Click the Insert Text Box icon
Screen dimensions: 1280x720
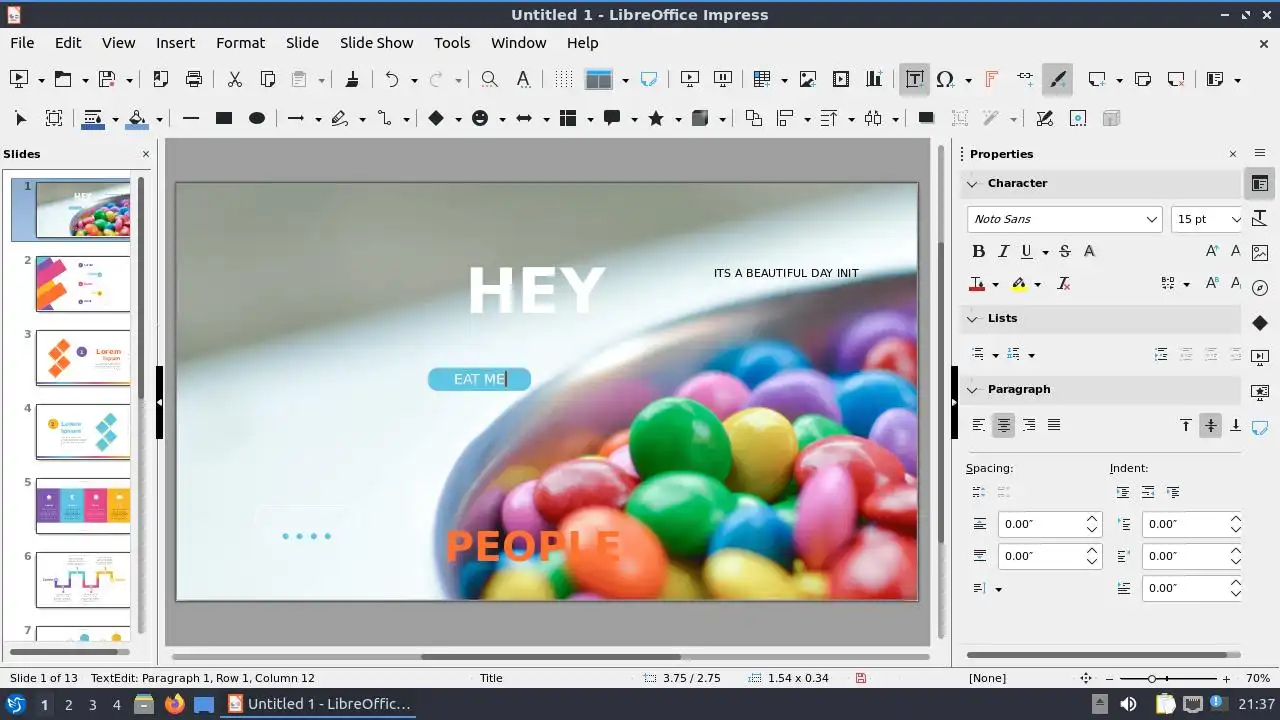pyautogui.click(x=914, y=79)
